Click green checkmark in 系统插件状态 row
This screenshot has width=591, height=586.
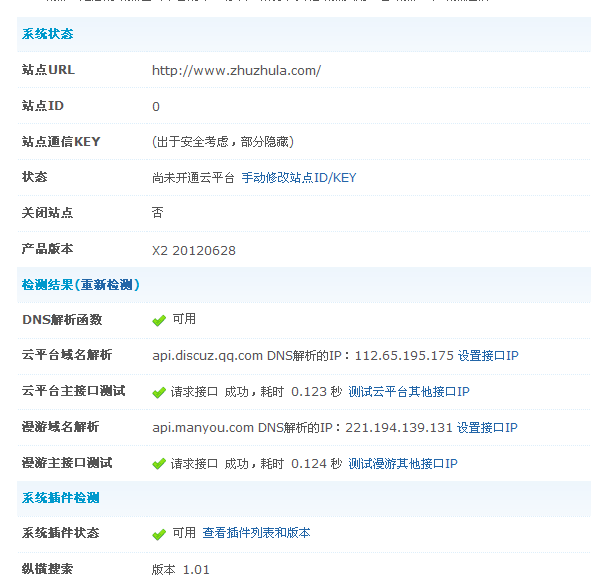pyautogui.click(x=159, y=534)
